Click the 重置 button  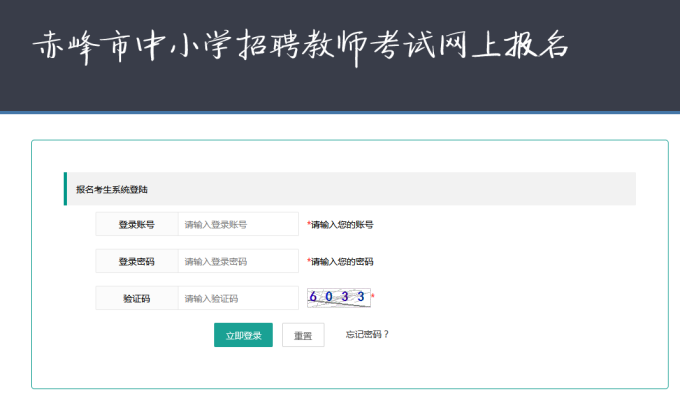click(303, 336)
